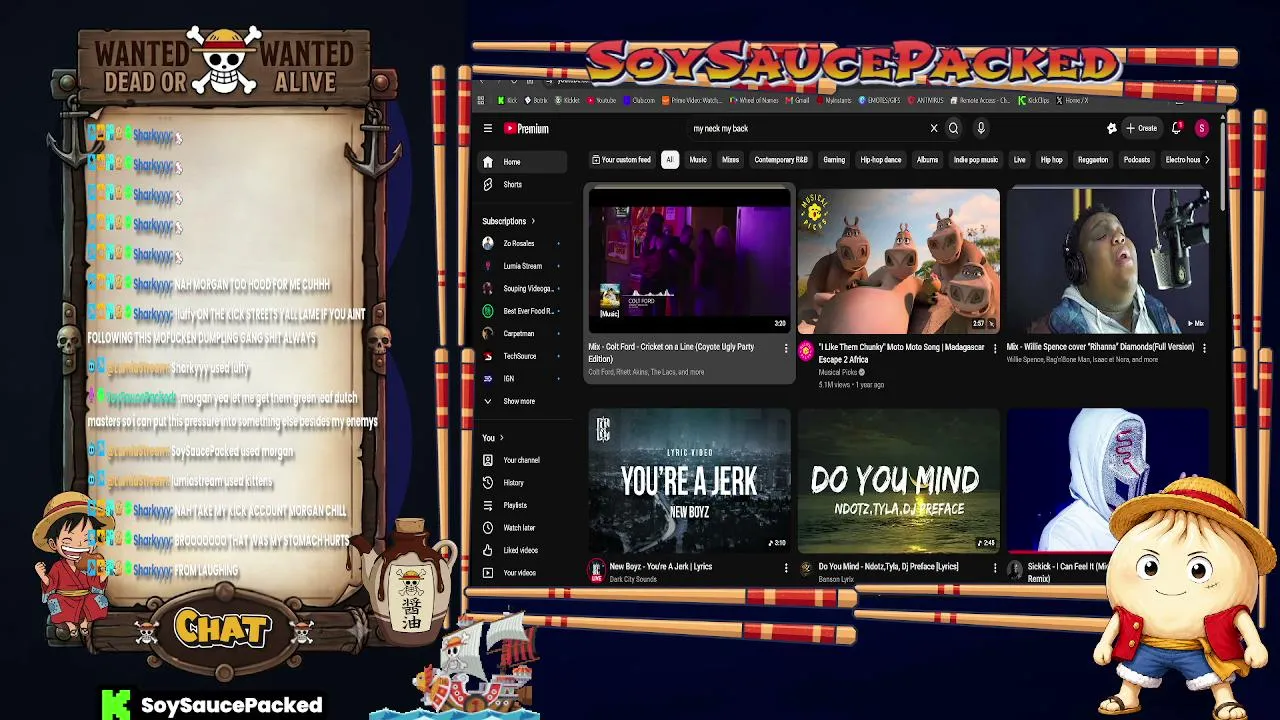Select the Gaming filter chip
The image size is (1280, 720).
click(x=834, y=160)
